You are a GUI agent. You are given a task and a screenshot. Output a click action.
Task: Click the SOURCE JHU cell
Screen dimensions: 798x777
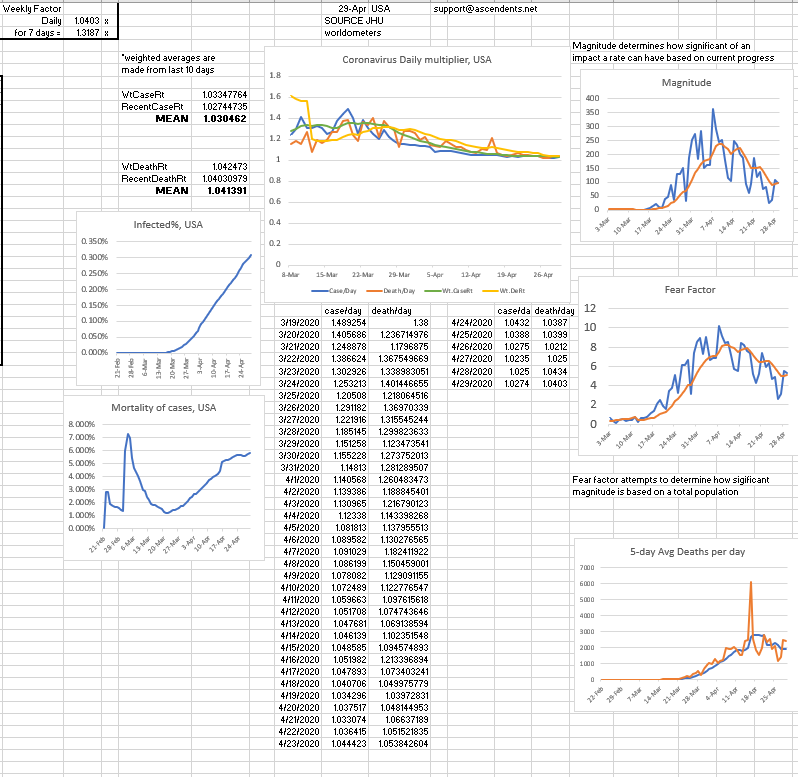click(x=349, y=20)
